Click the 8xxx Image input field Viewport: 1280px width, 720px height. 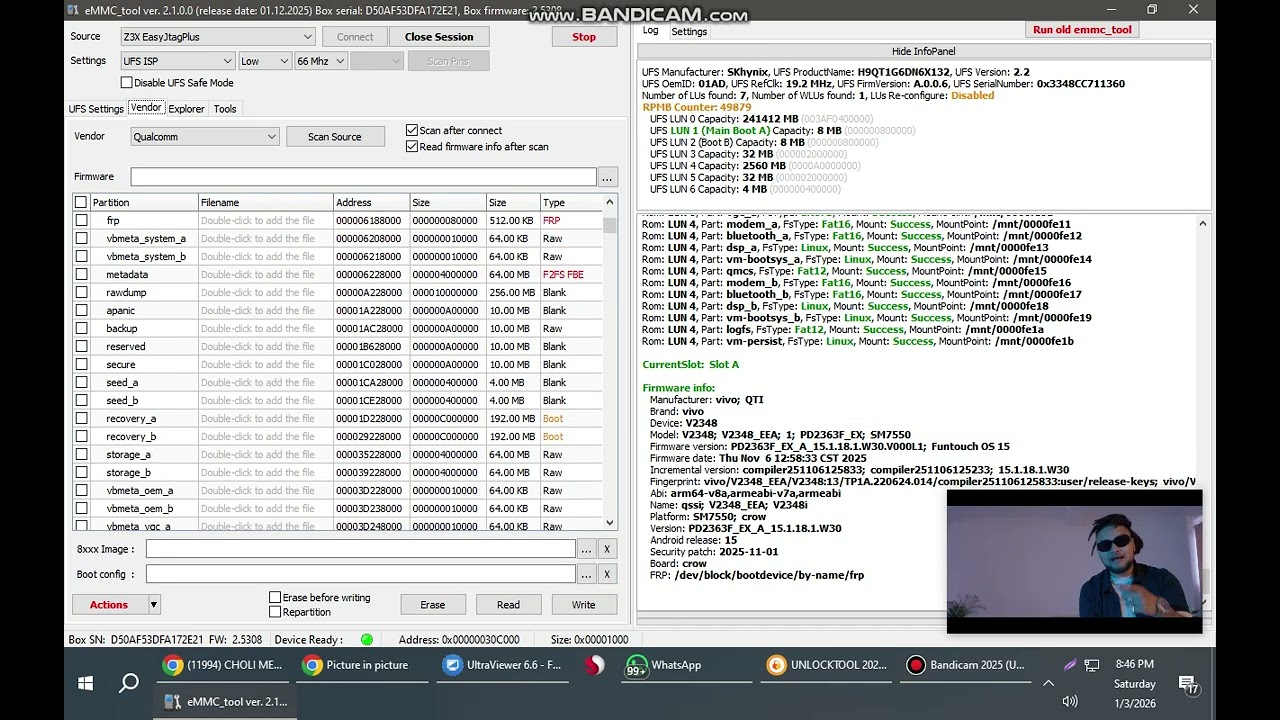361,549
